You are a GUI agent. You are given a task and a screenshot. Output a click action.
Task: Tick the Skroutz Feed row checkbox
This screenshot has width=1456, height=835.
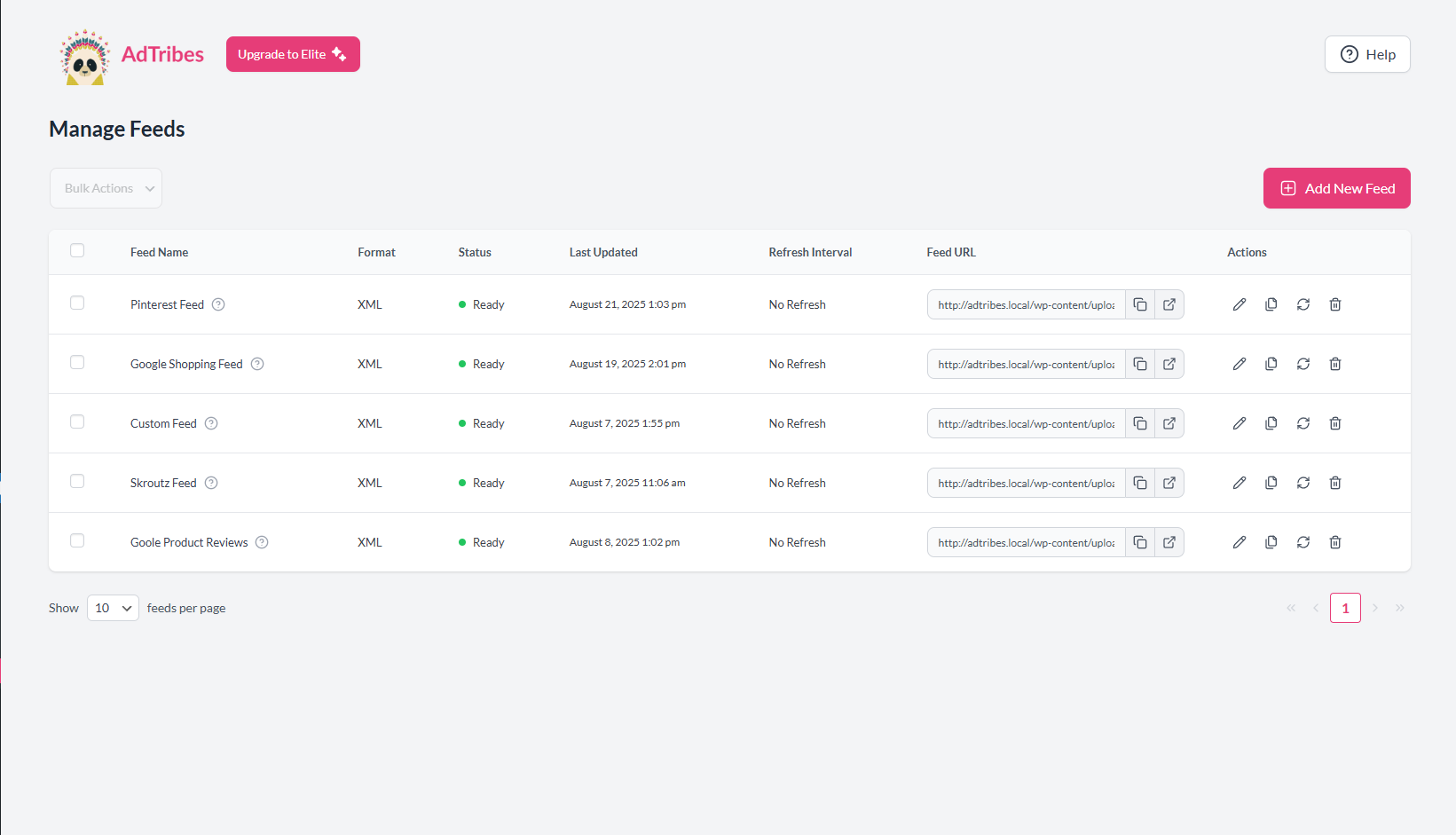point(77,481)
